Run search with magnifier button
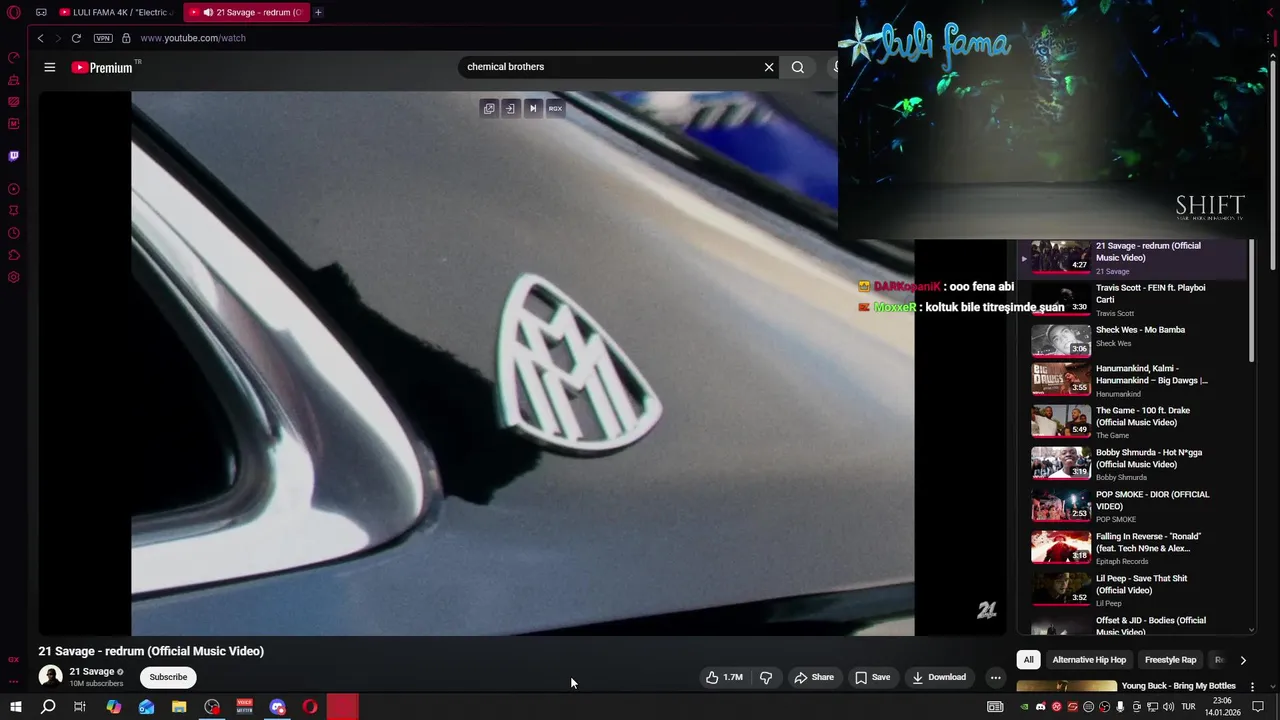Image resolution: width=1280 pixels, height=720 pixels. pyautogui.click(x=797, y=67)
